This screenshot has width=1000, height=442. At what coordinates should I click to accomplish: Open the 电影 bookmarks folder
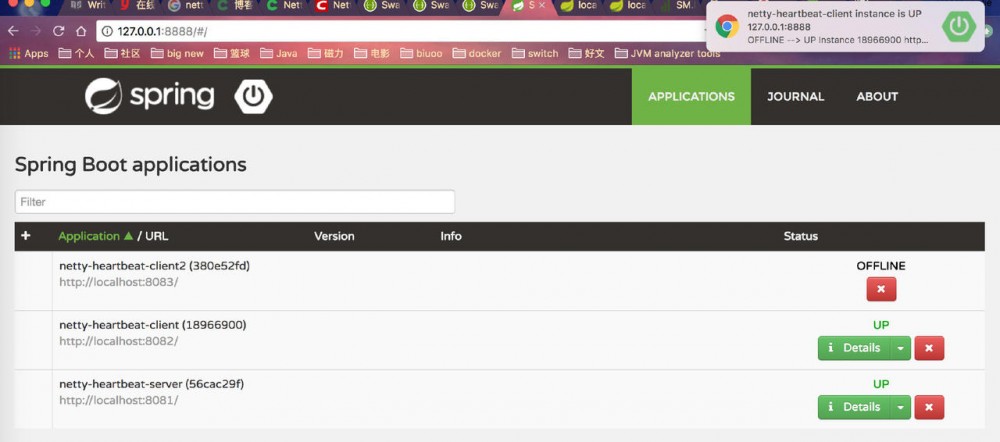[x=372, y=54]
